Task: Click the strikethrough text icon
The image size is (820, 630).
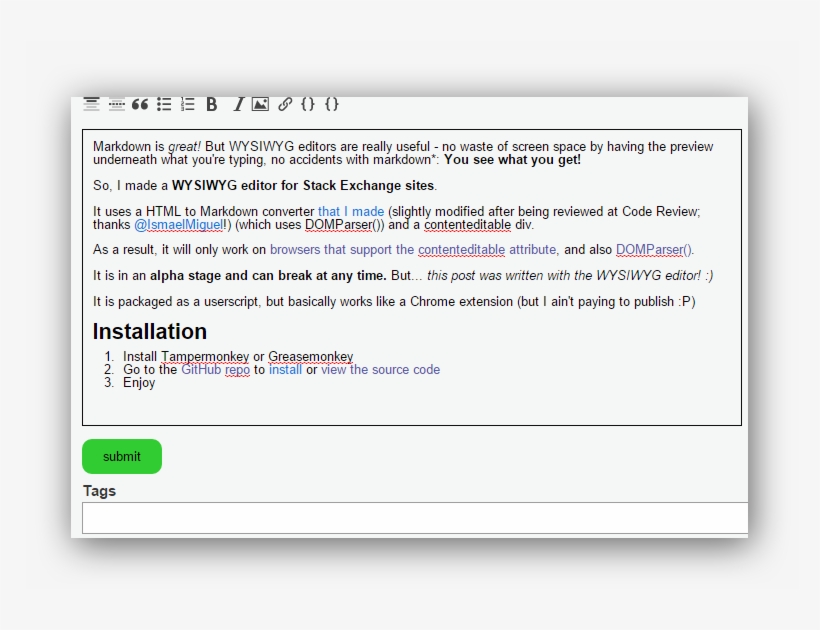Action: (116, 104)
